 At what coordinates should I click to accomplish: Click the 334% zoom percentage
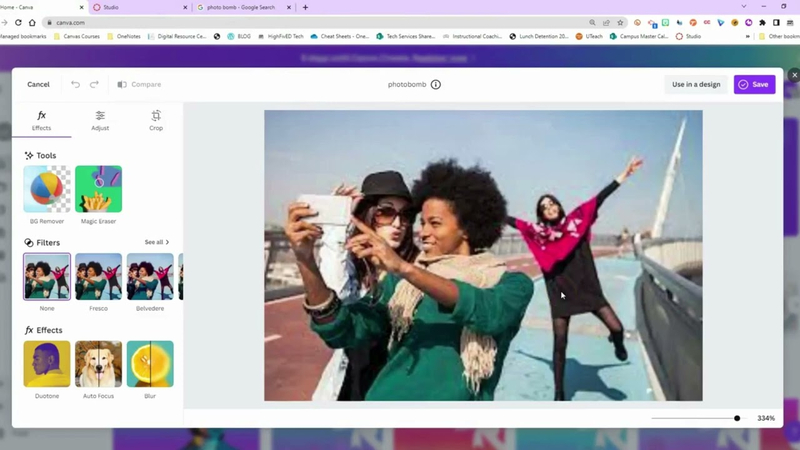(x=766, y=418)
